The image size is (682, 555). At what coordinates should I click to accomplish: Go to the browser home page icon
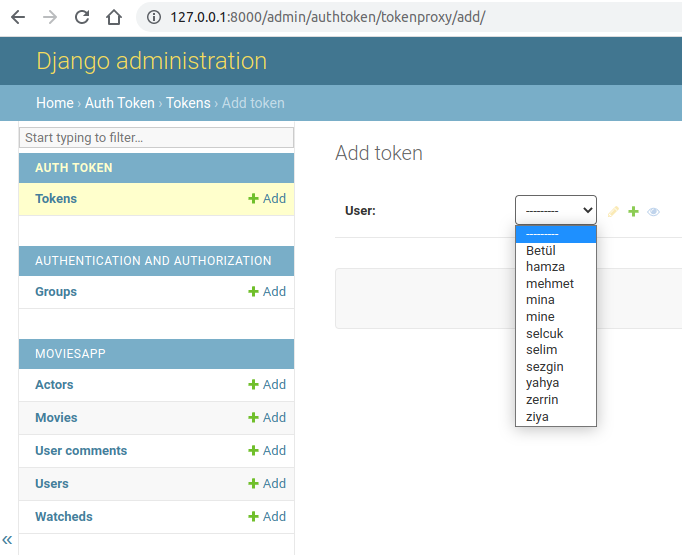pos(114,17)
